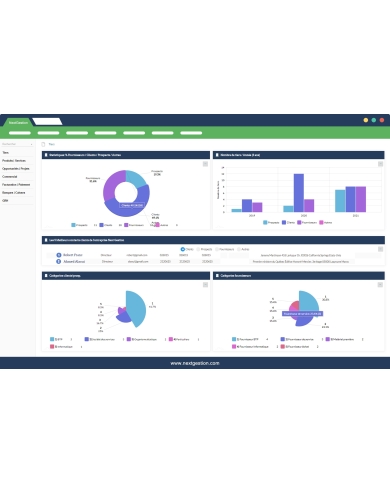Screen dimensions: 390x484
Task: Click the page icon in the breadcrumb
Action: (x=43, y=144)
